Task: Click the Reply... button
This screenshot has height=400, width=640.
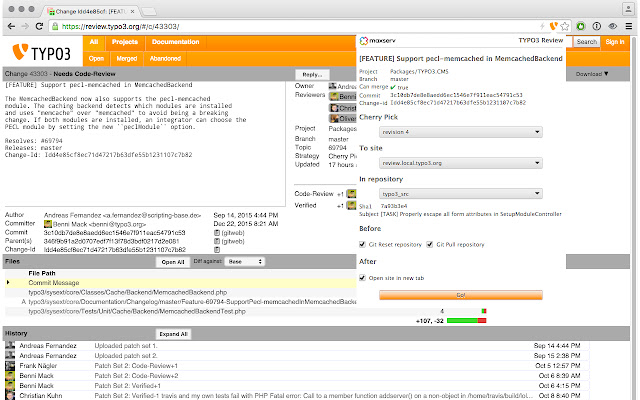Action: point(312,75)
